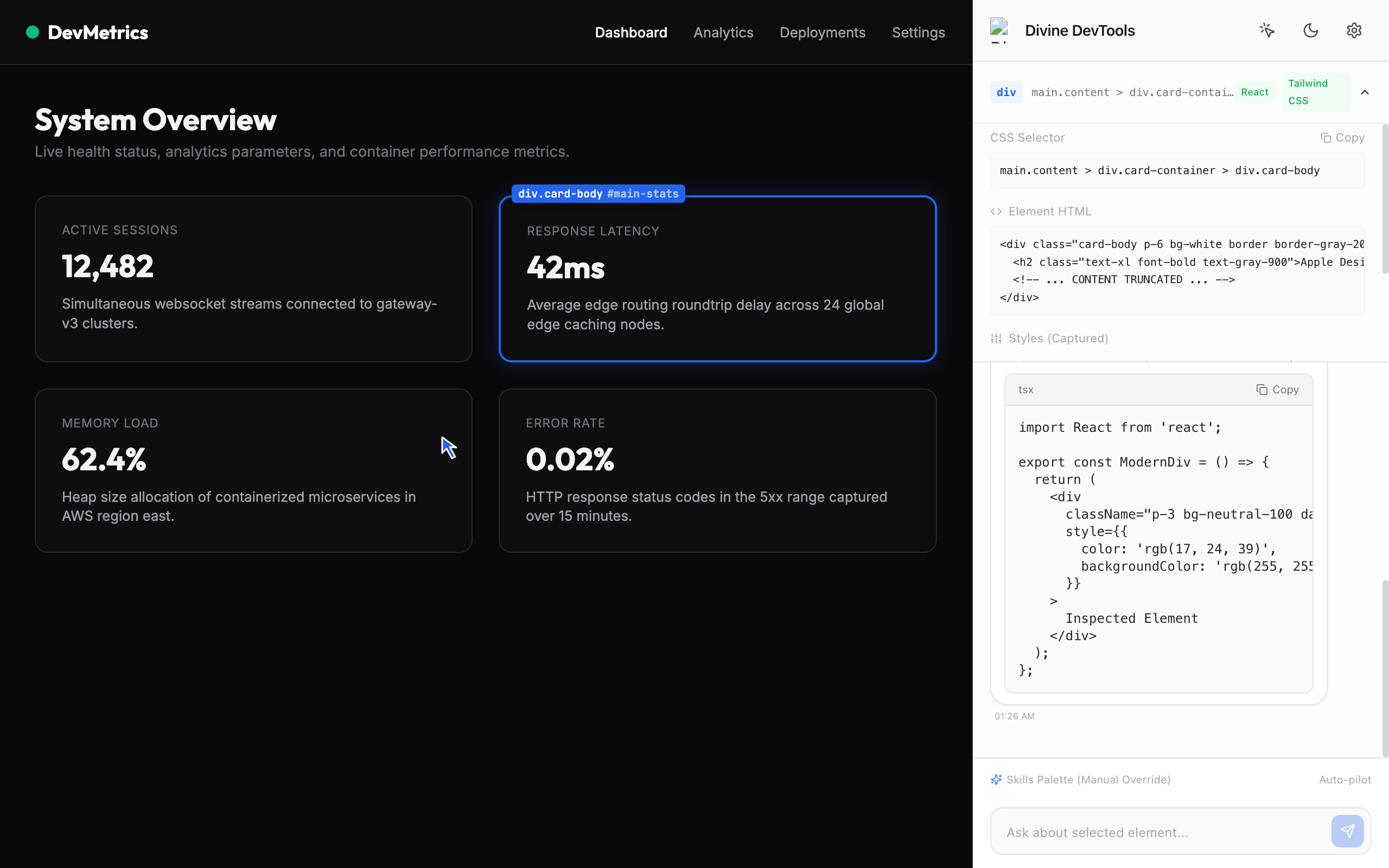
Task: Click the green status dot logo
Action: (33, 32)
